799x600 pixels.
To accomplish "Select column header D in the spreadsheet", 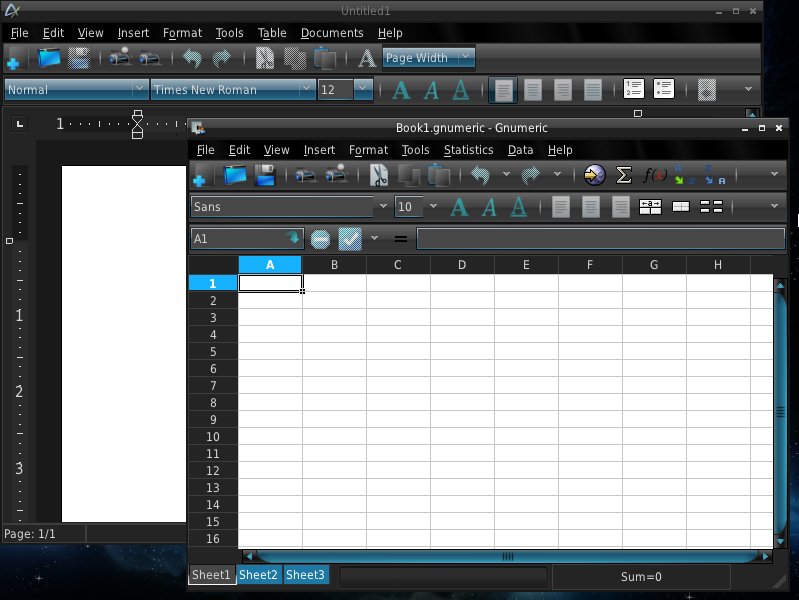I will (462, 265).
